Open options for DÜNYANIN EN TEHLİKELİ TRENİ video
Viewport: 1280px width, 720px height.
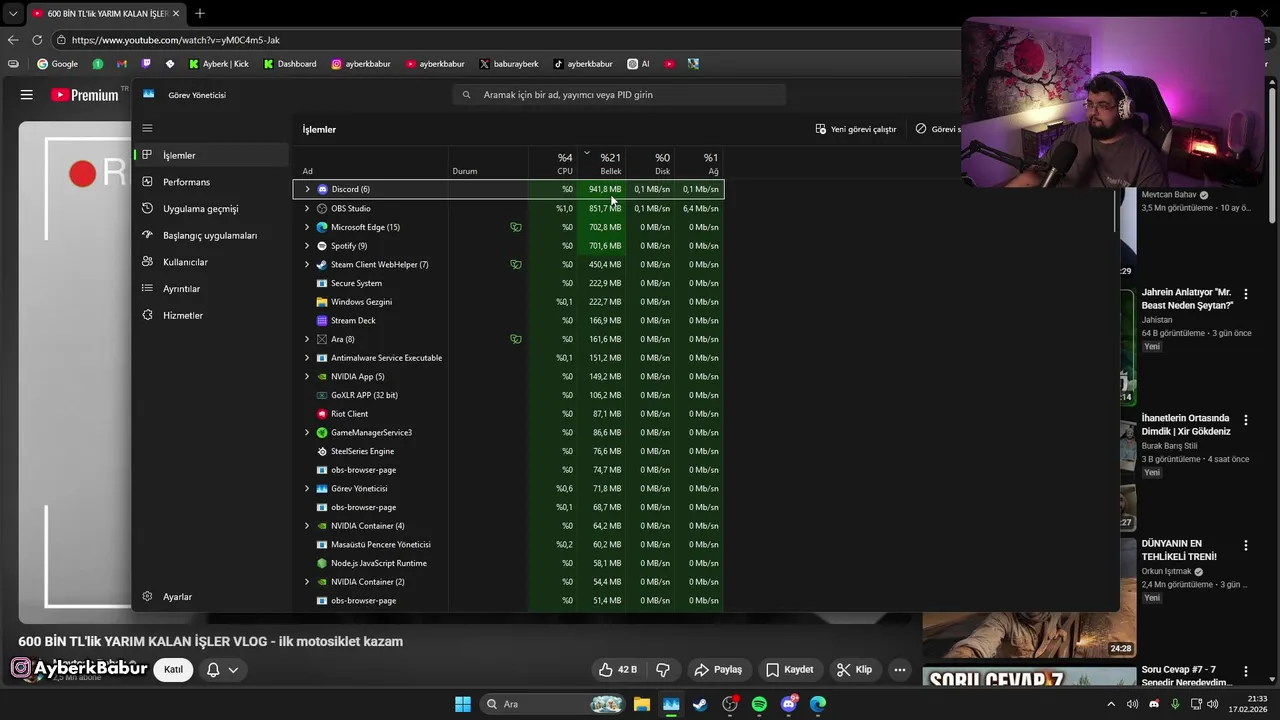[1246, 545]
